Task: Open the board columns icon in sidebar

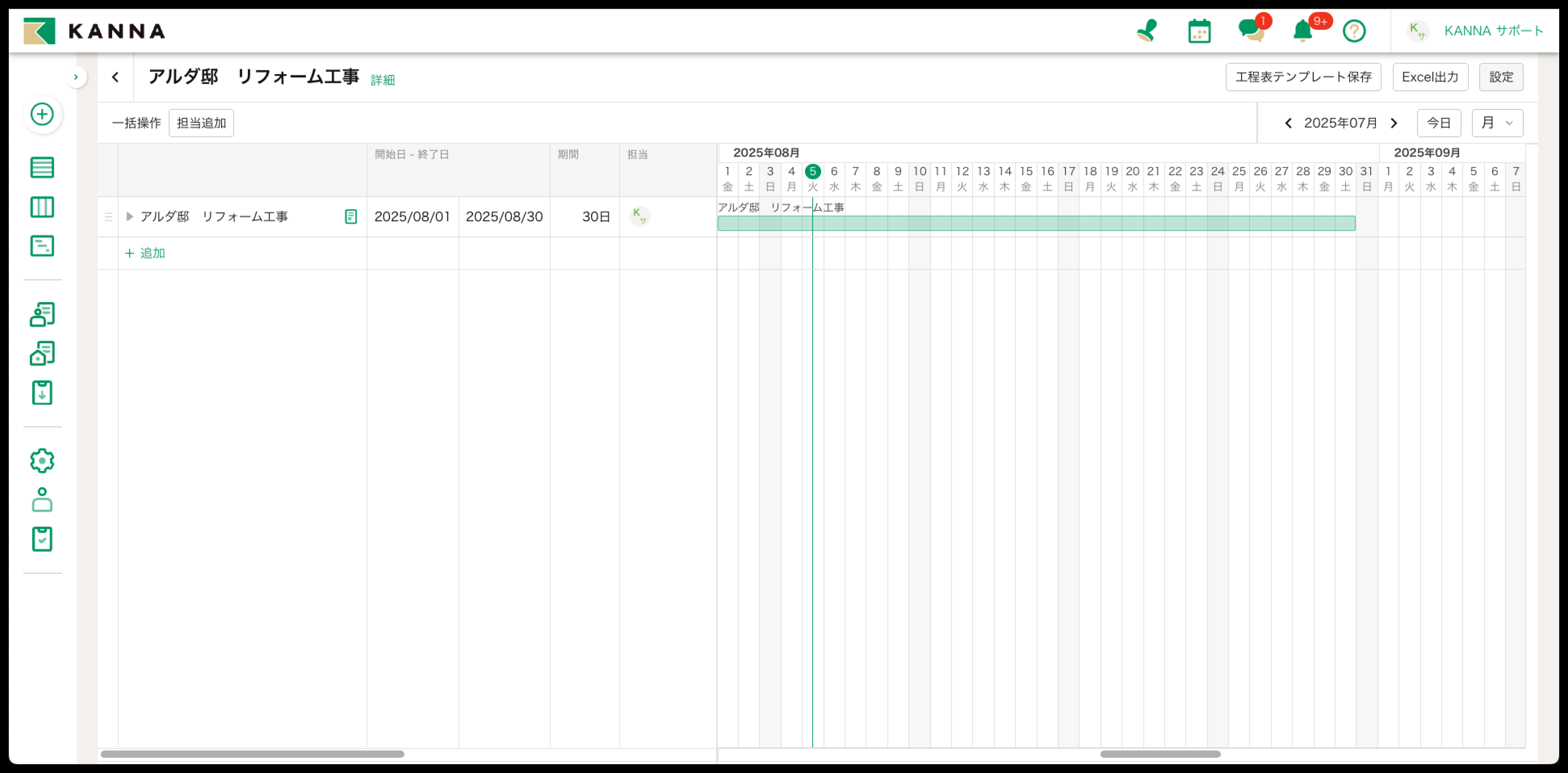Action: [42, 207]
